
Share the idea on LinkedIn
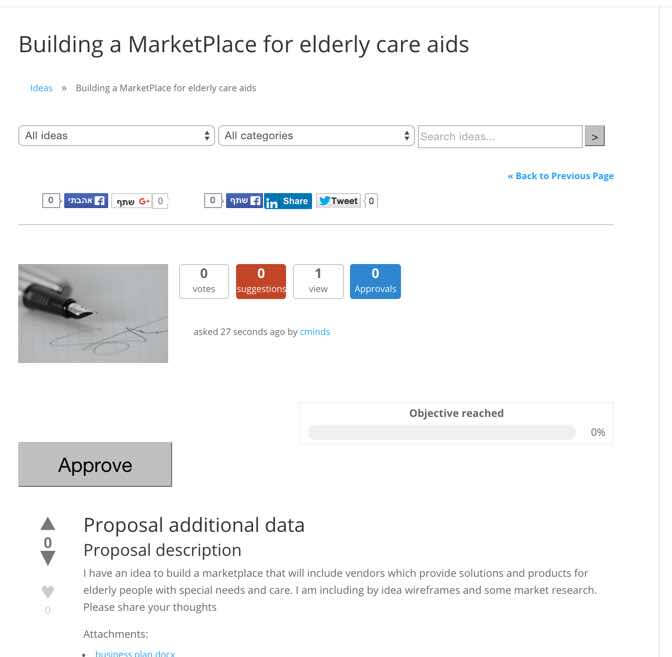[287, 200]
